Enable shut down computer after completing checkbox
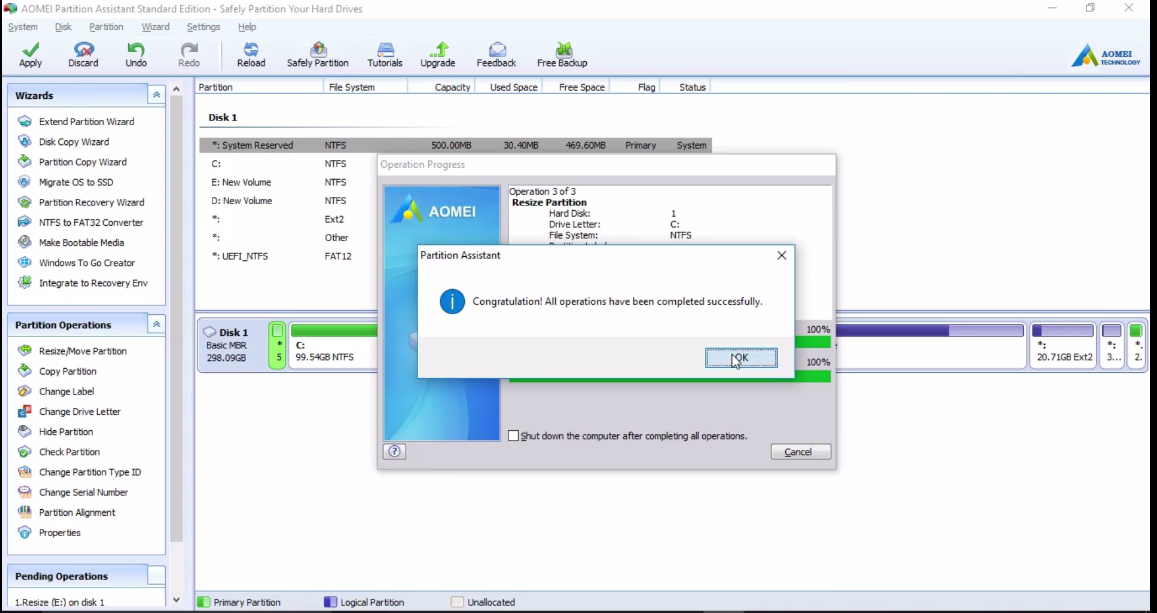1157x613 pixels. pyautogui.click(x=514, y=436)
